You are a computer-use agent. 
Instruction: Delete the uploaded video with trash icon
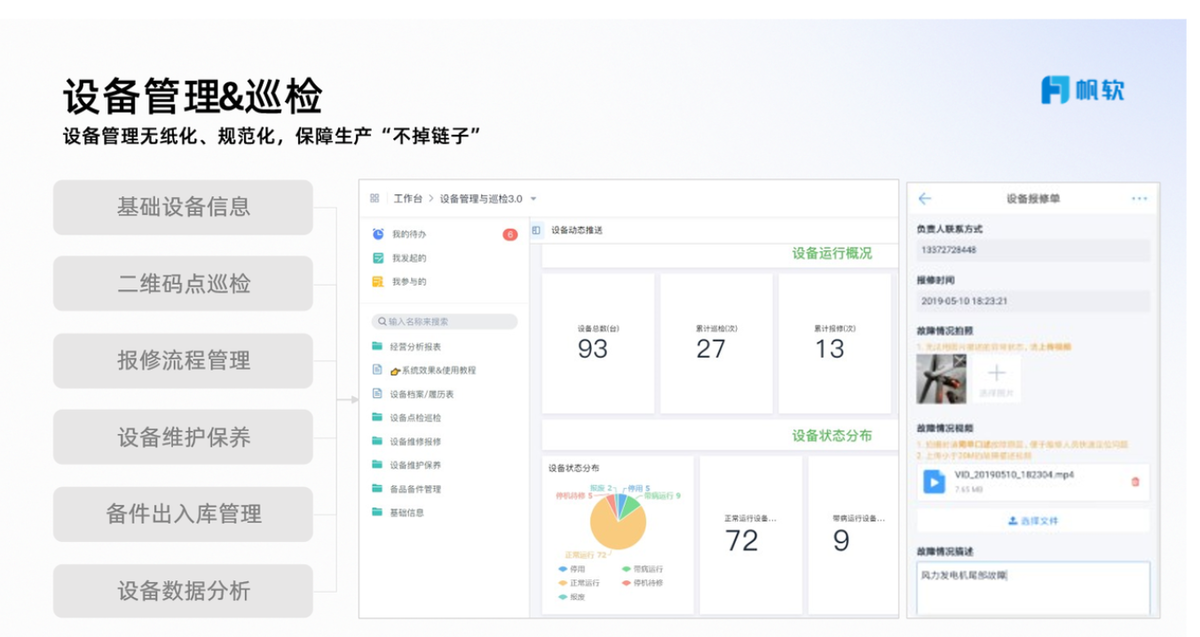pyautogui.click(x=1135, y=482)
